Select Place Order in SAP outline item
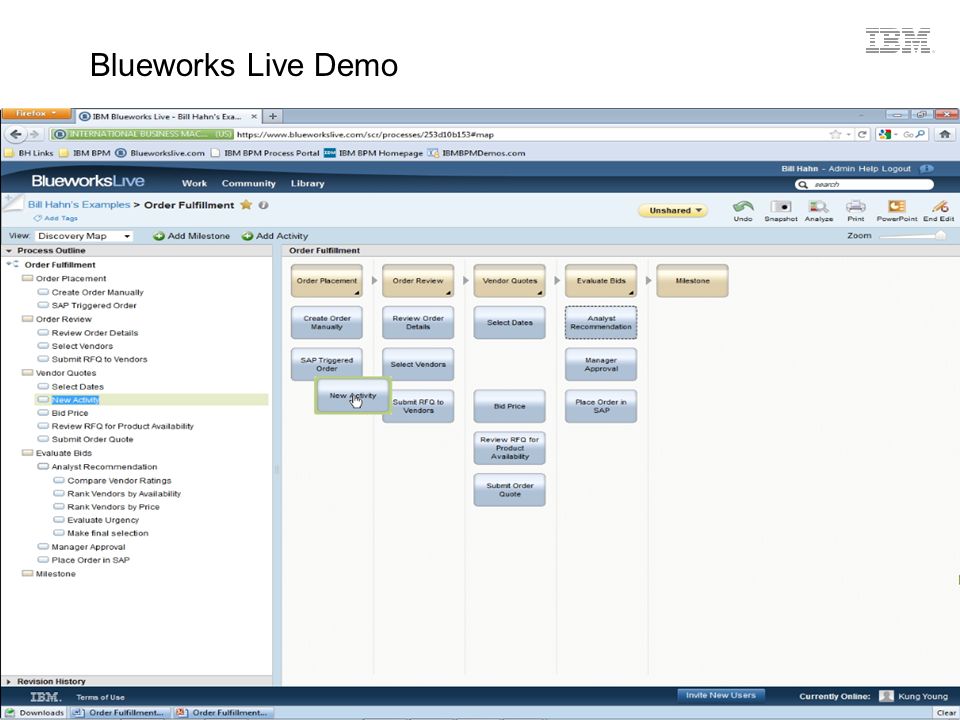The image size is (960, 720). pyautogui.click(x=91, y=560)
